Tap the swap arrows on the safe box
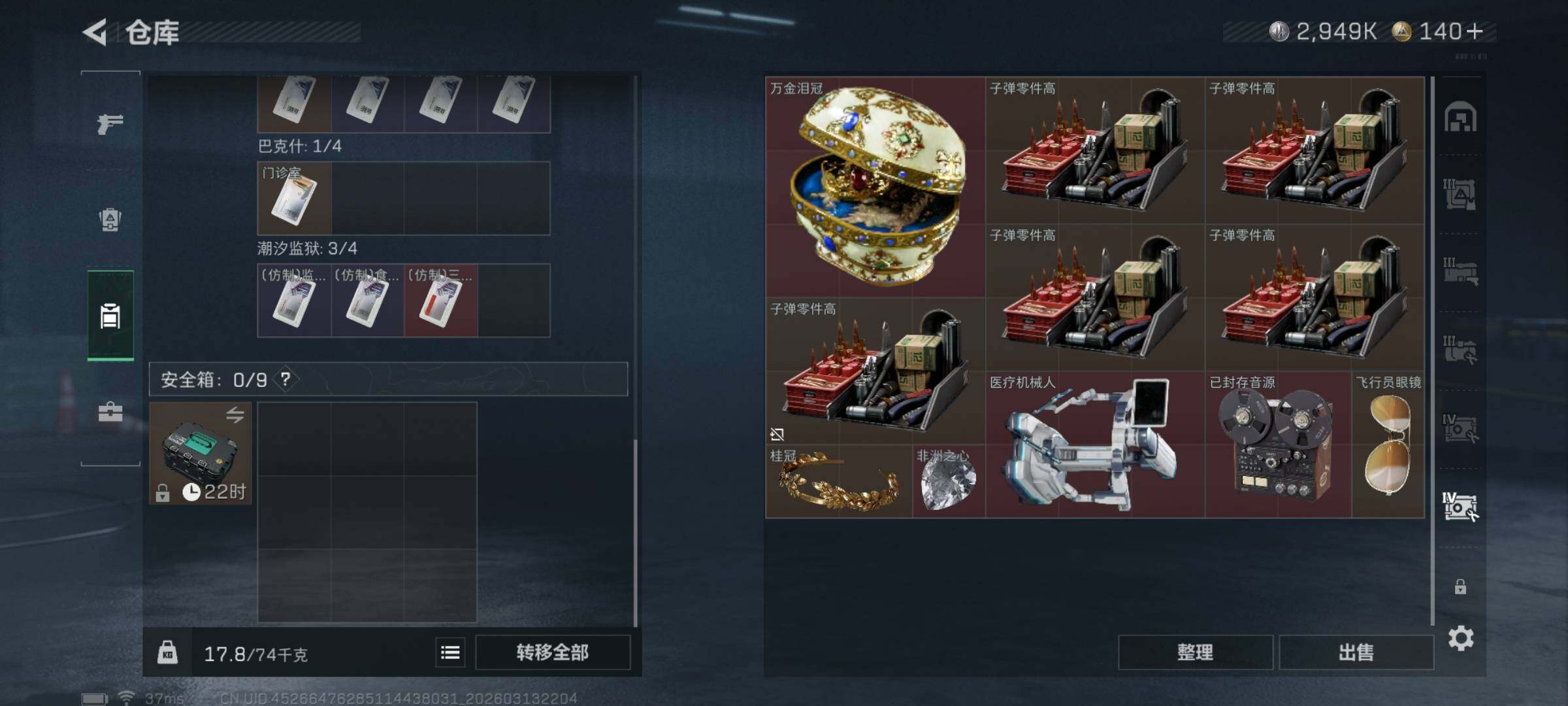 [235, 414]
